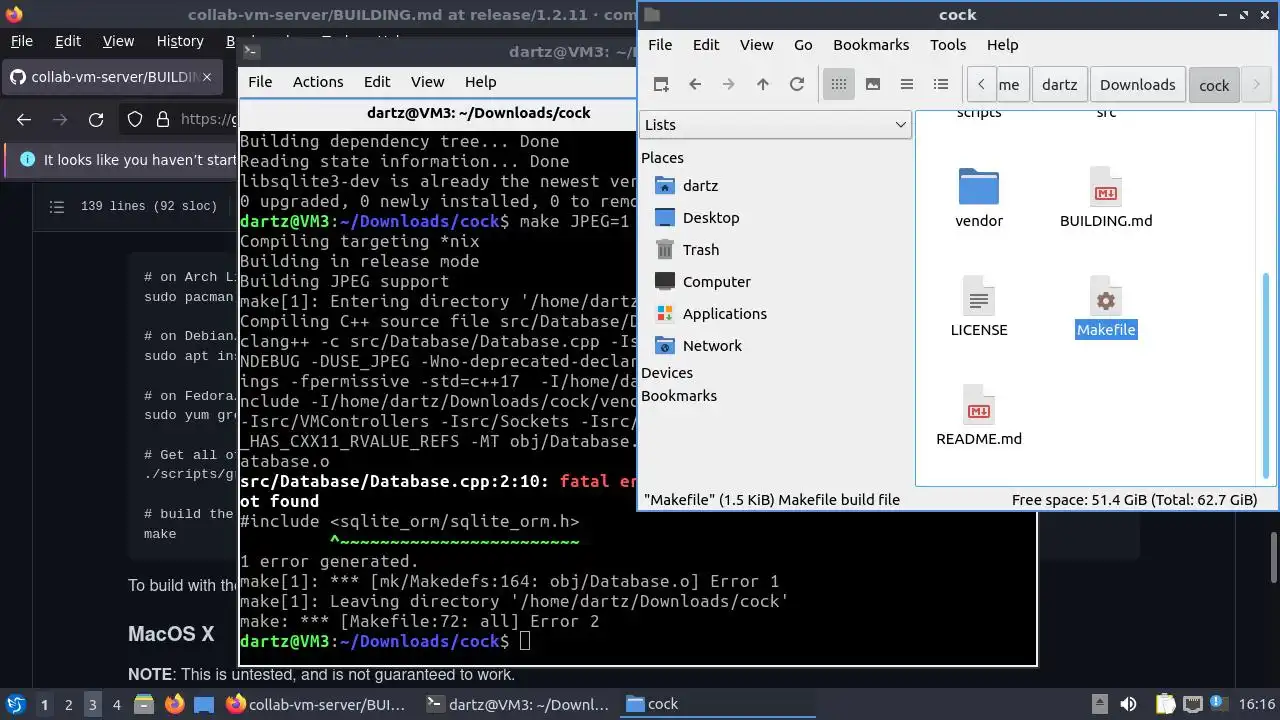Open the Firefox History menu
1280x720 pixels.
(x=180, y=41)
